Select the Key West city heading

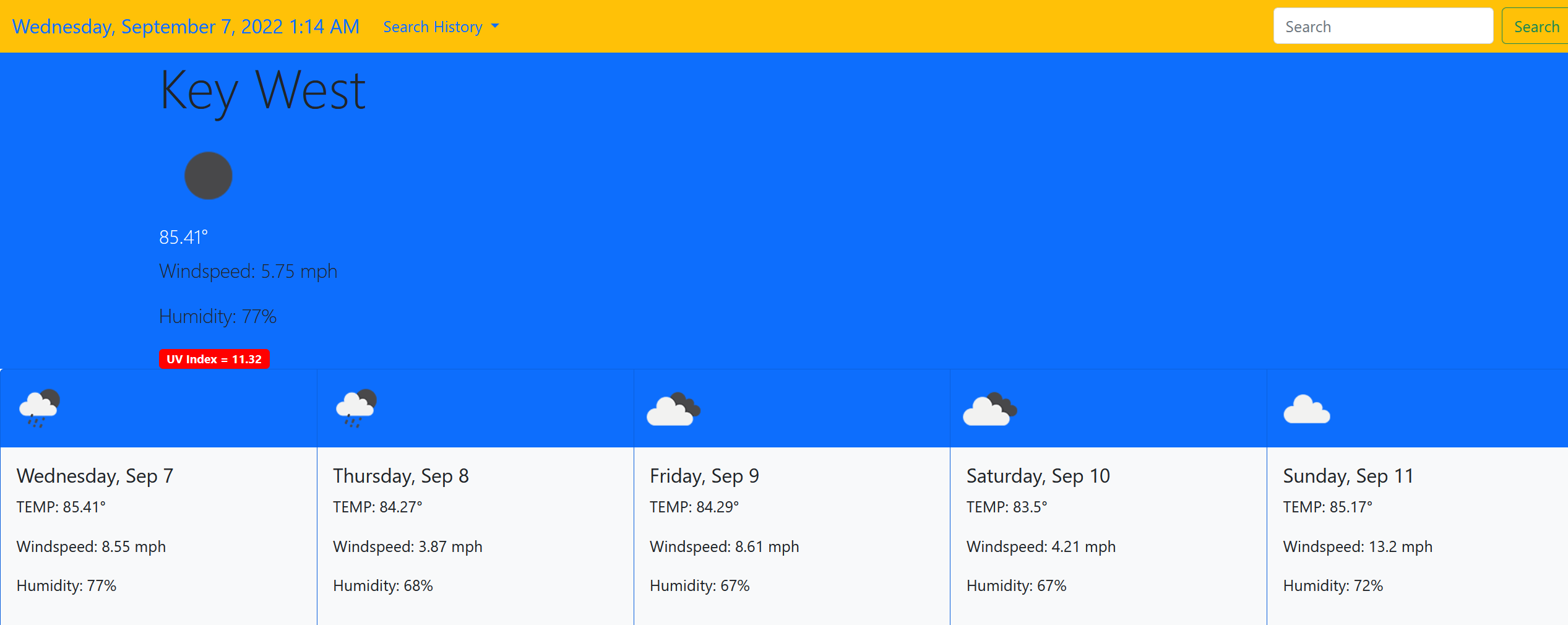(263, 92)
